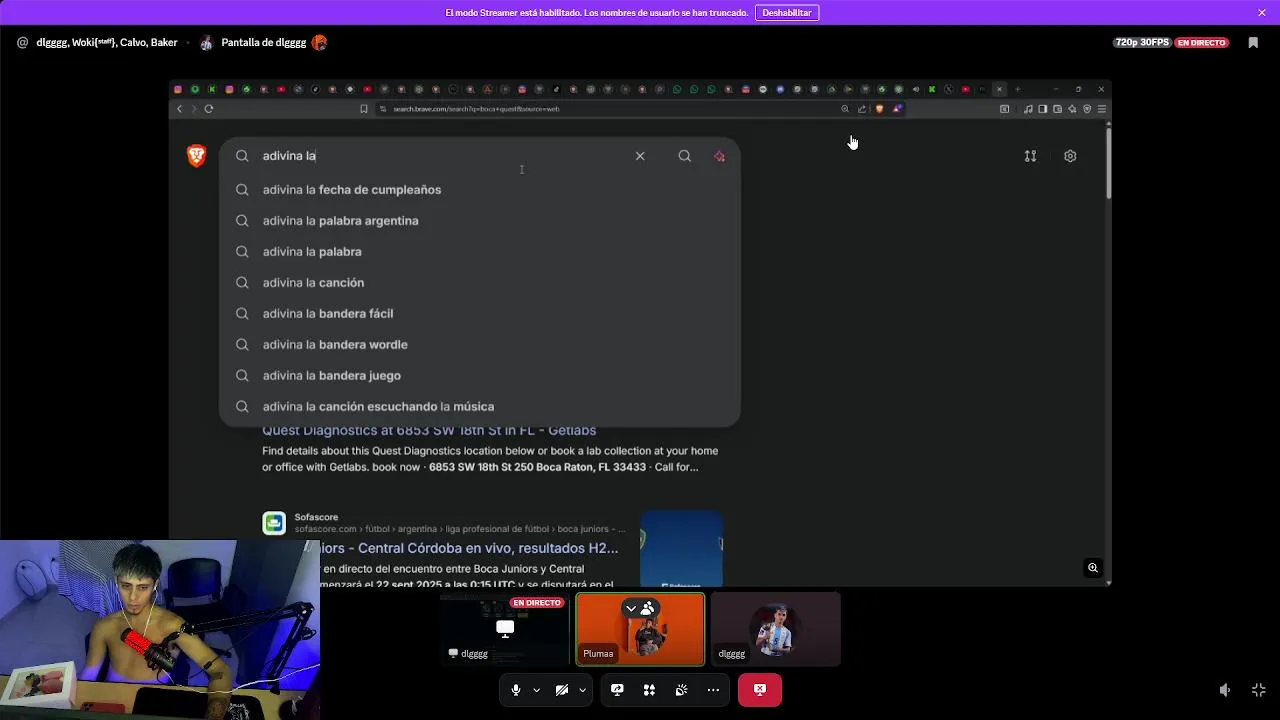This screenshot has height=720, width=1280.
Task: Choose suggestion adivina la fecha de cumpleaños
Action: tap(480, 190)
